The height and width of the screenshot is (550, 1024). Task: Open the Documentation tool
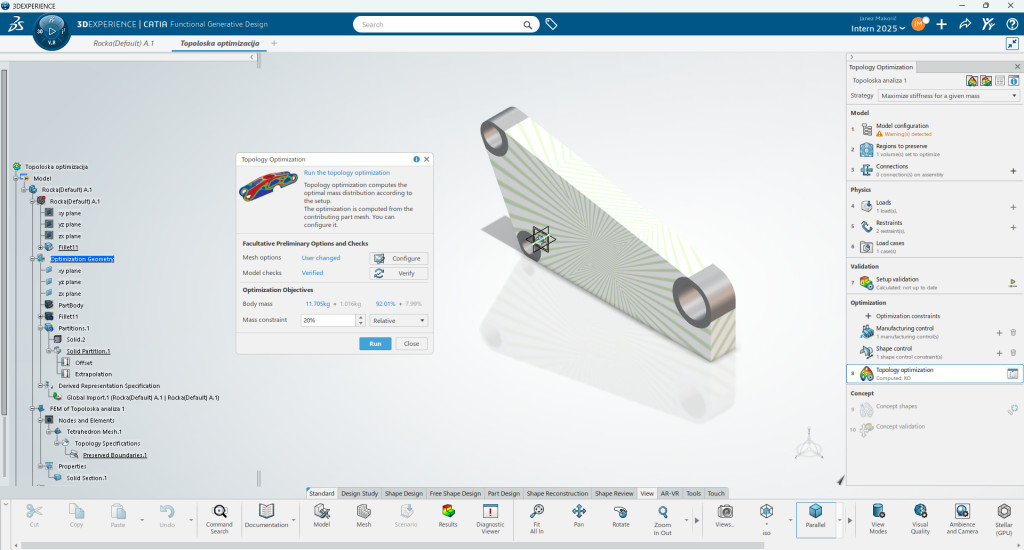[x=266, y=516]
